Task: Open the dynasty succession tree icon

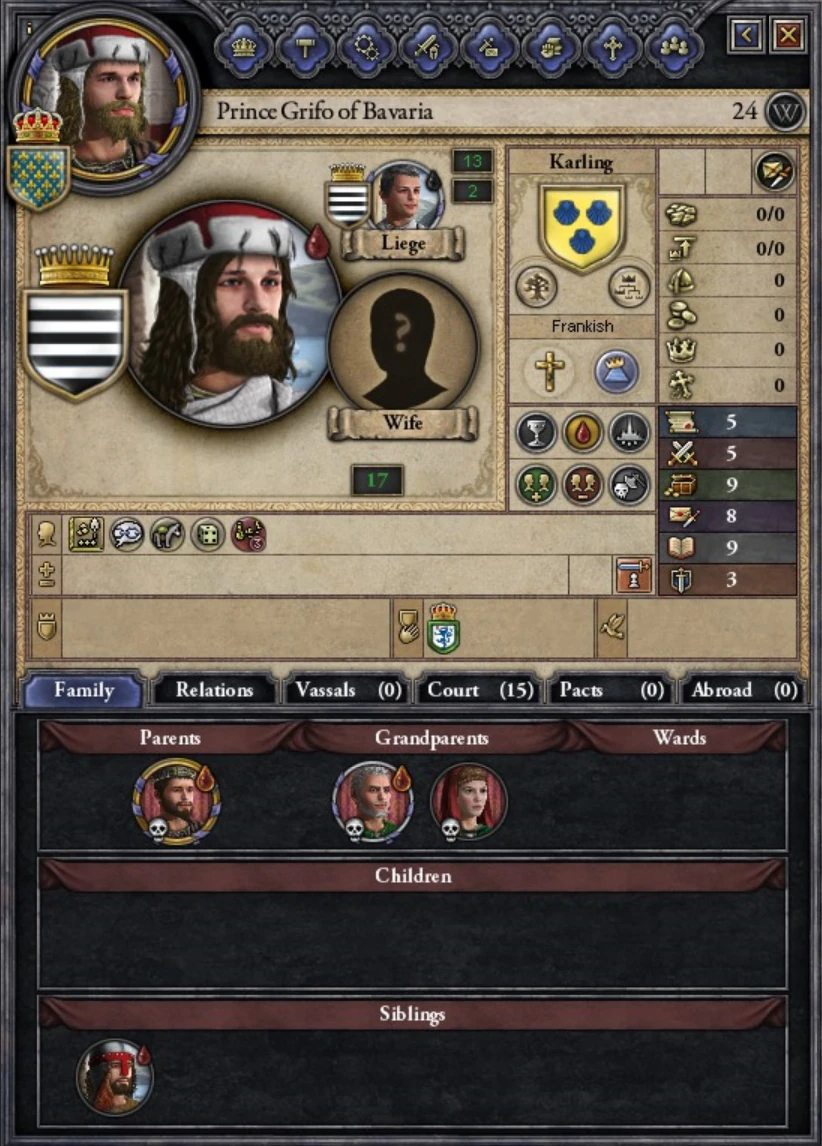Action: tap(629, 286)
